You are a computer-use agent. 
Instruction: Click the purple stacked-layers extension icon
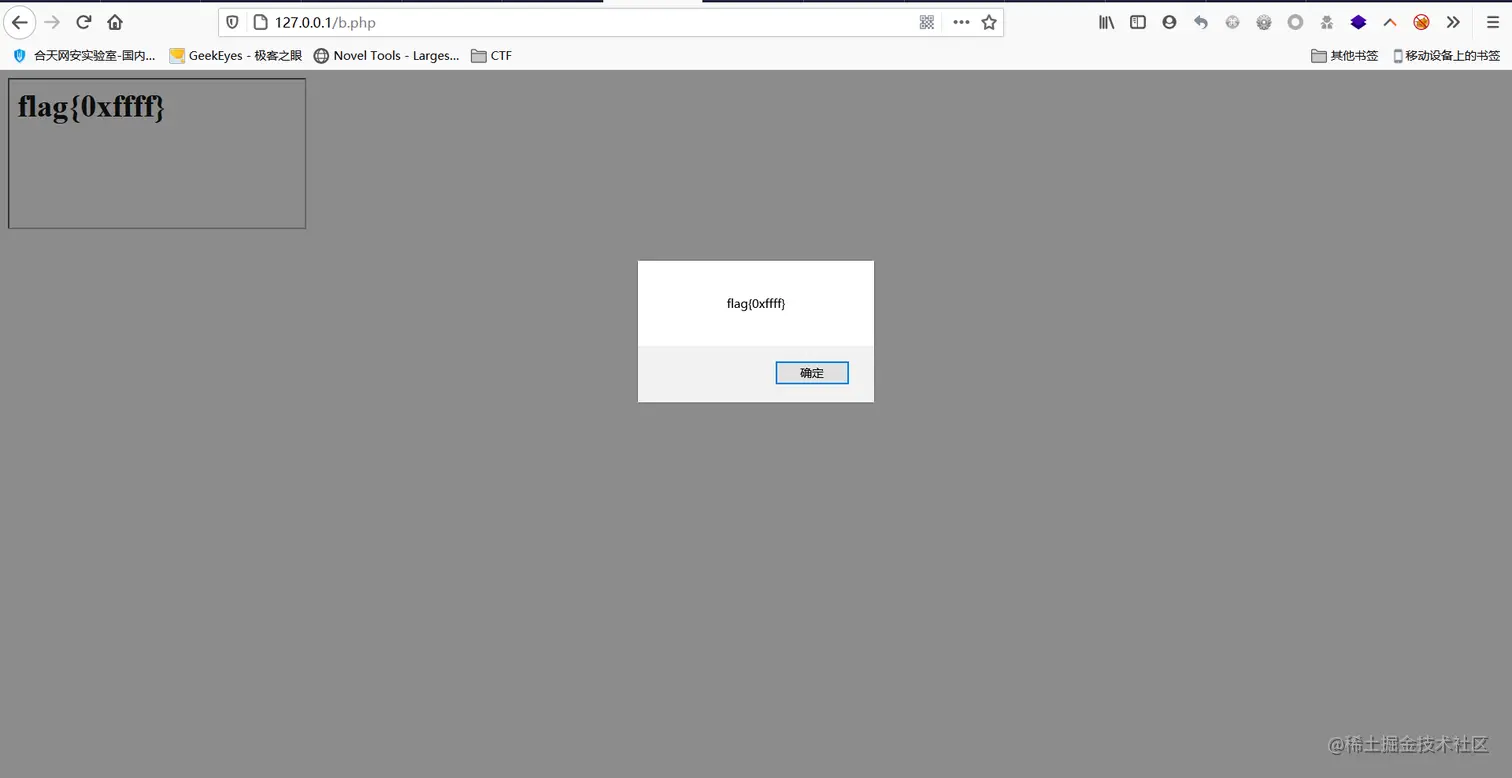(x=1358, y=22)
